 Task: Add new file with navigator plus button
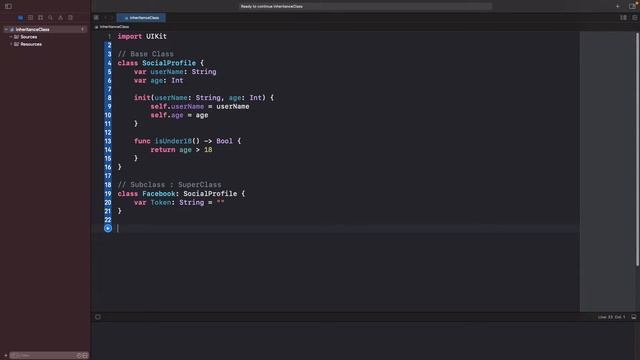pyautogui.click(x=6, y=356)
